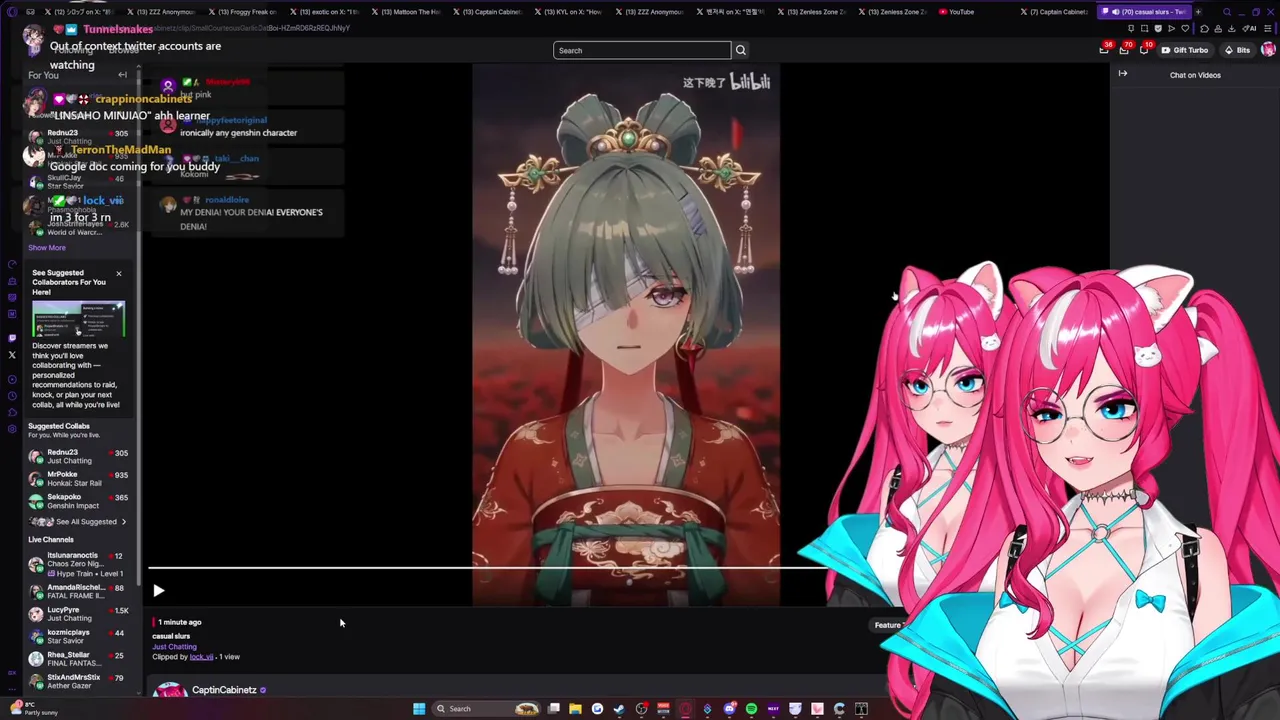This screenshot has width=1280, height=720.
Task: Open the Gift Turbo button
Action: 1185,50
